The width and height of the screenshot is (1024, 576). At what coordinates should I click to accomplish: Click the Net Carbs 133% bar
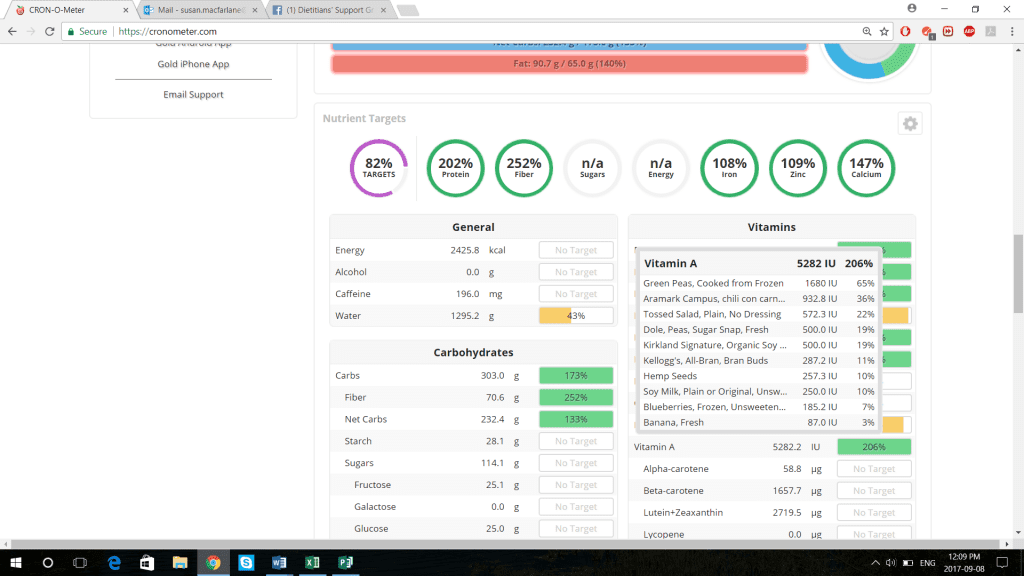576,419
